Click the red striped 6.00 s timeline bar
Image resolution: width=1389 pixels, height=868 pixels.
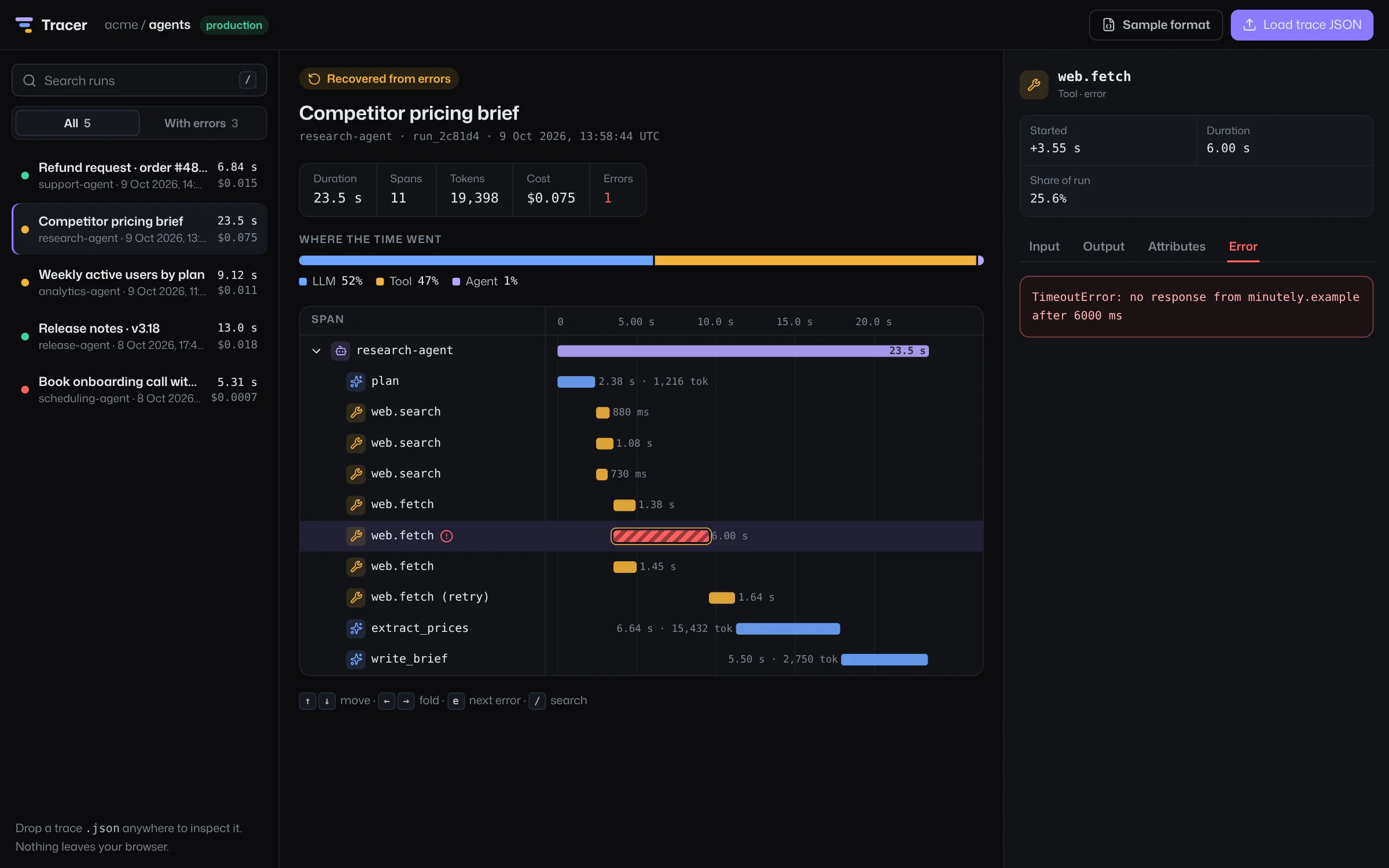(661, 536)
